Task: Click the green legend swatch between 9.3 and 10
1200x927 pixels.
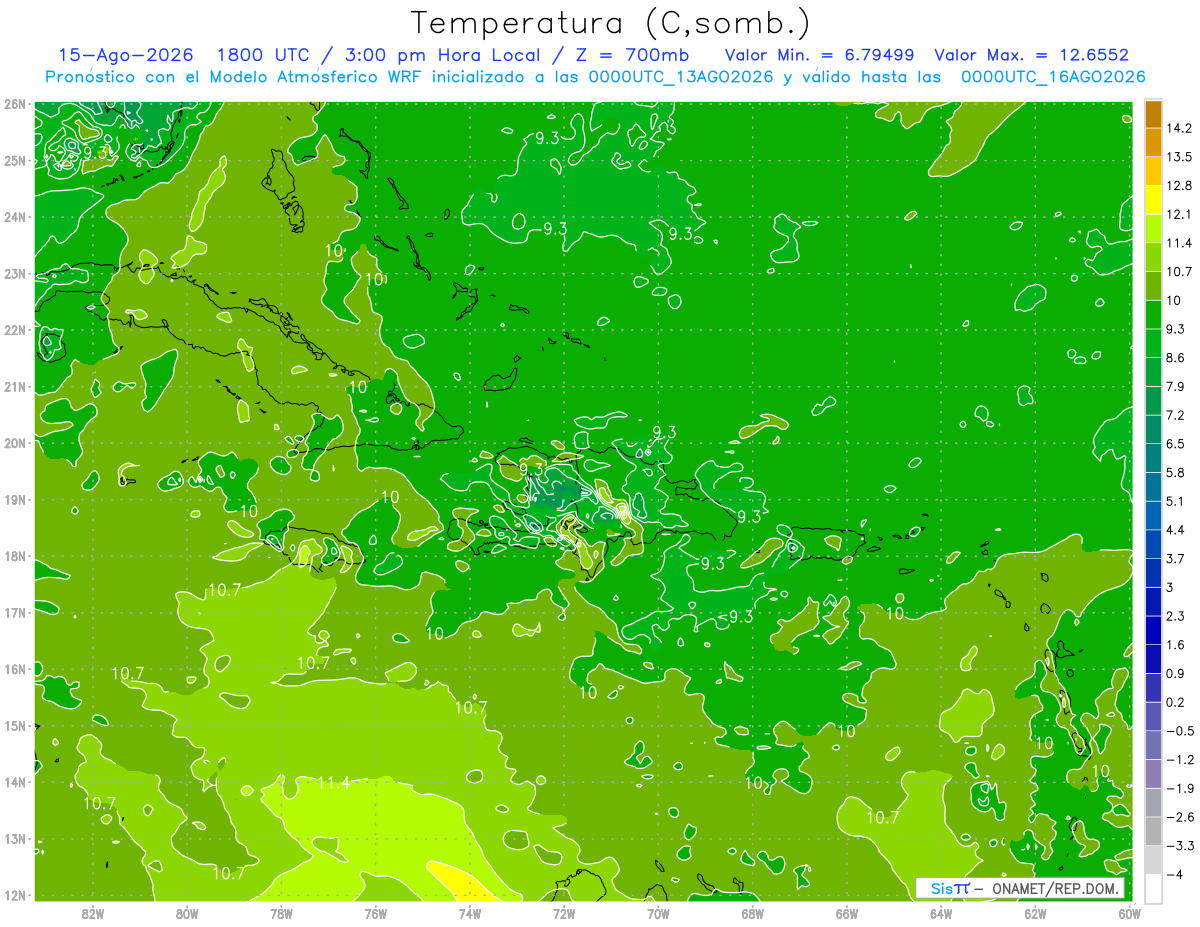Action: tap(1153, 315)
